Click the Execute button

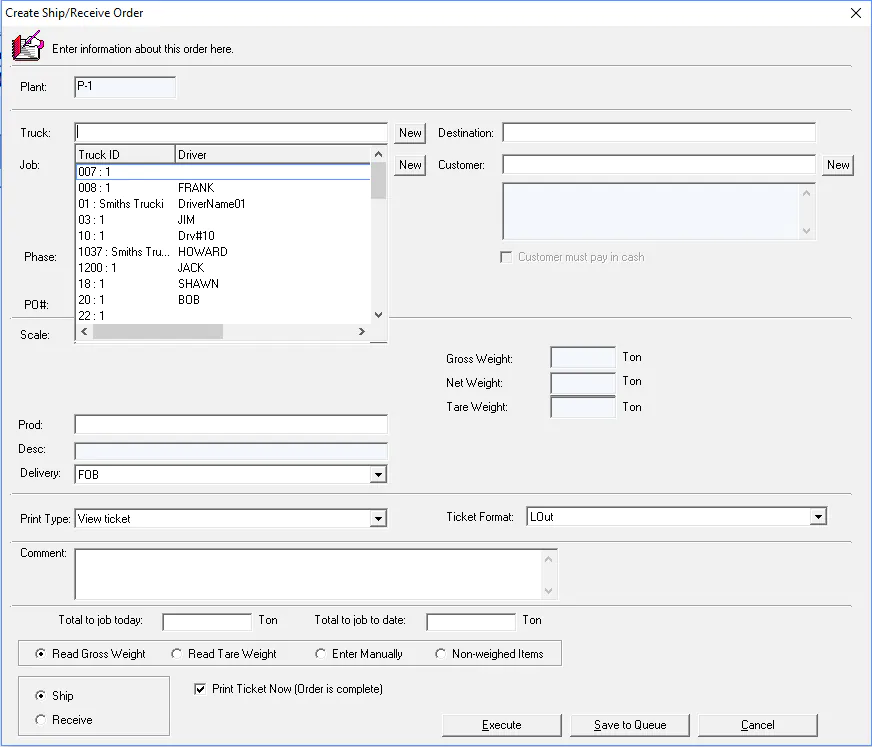coord(501,725)
